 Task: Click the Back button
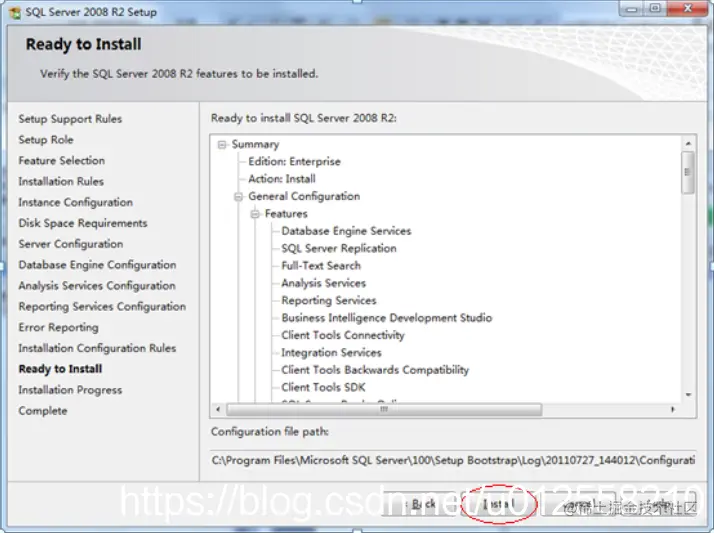tap(422, 504)
